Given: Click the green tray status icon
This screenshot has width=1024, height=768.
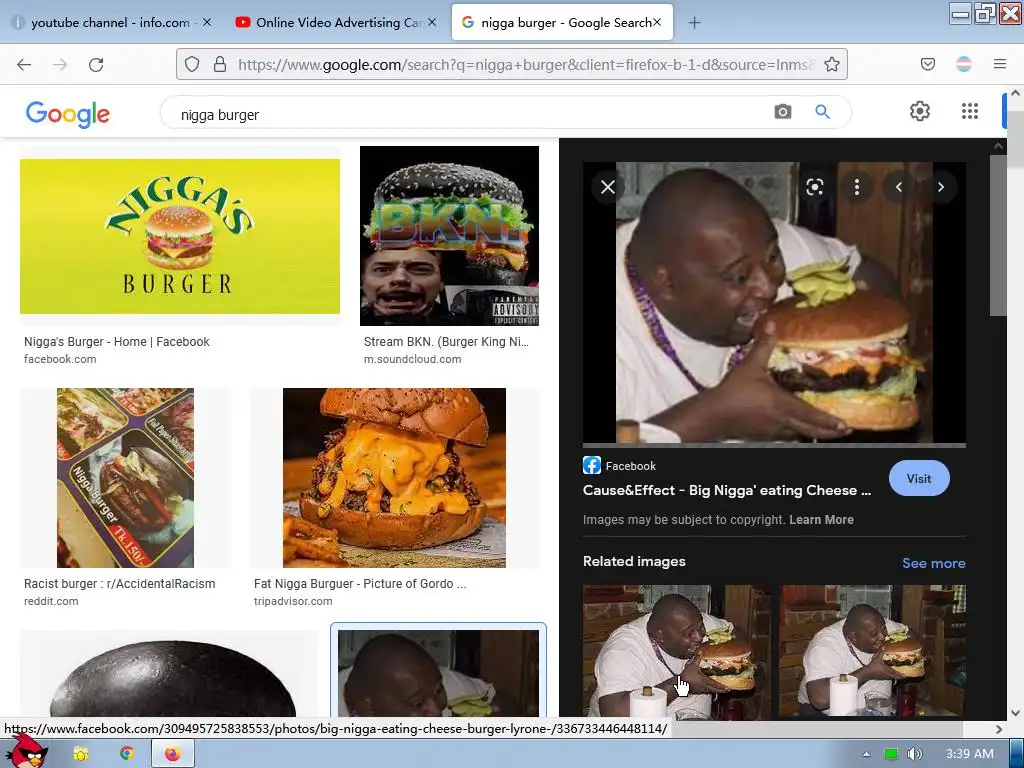Looking at the screenshot, I should click(891, 754).
